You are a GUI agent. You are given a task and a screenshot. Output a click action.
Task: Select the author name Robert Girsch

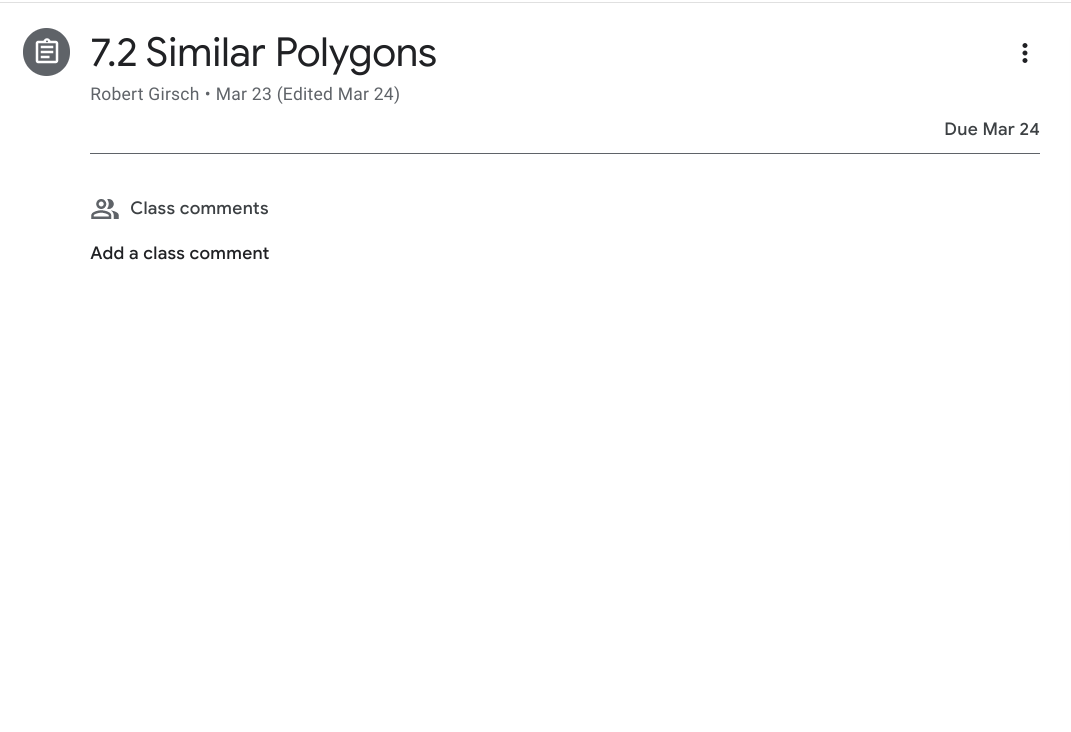(x=144, y=95)
